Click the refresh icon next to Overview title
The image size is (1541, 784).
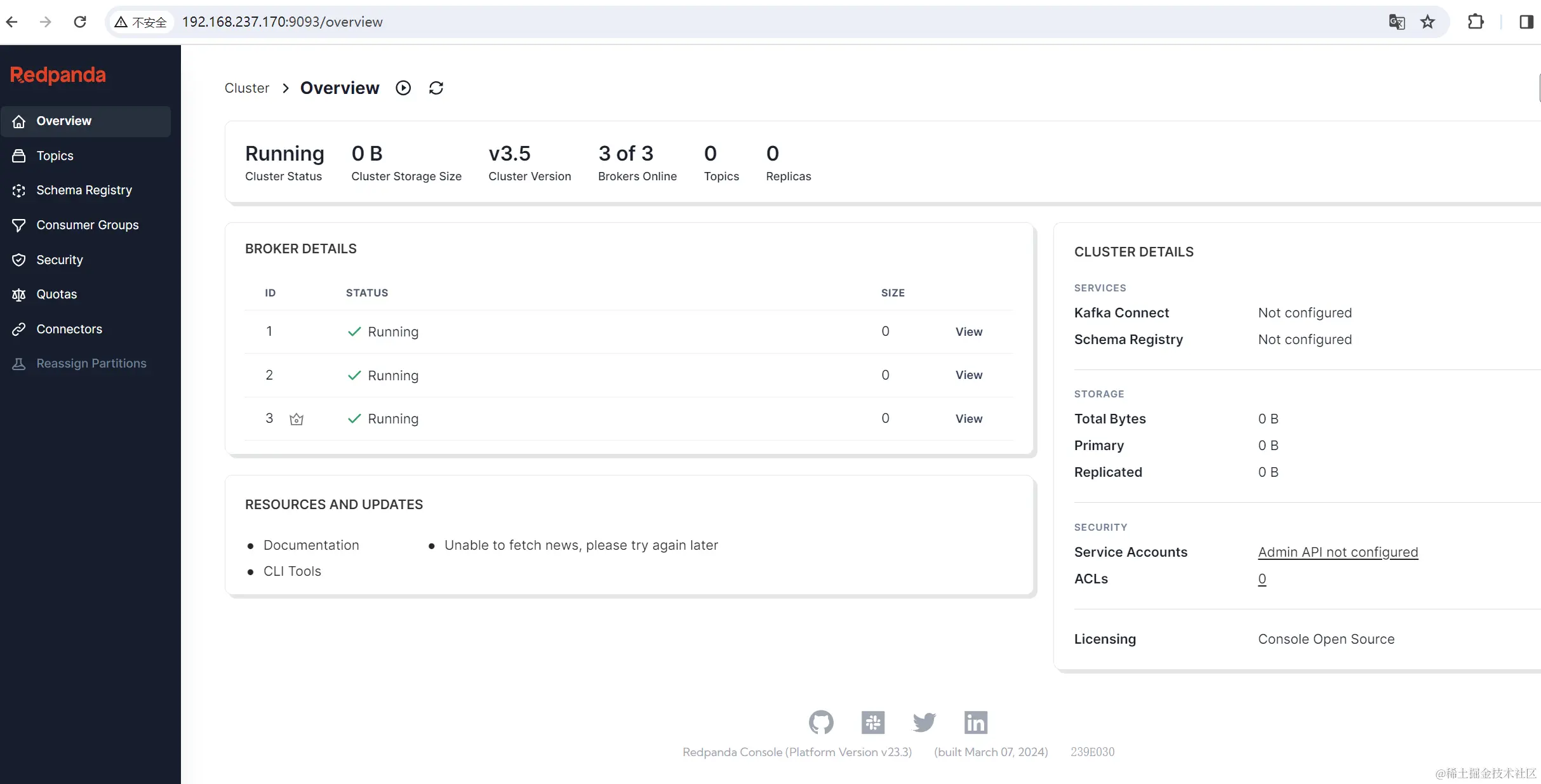[436, 88]
